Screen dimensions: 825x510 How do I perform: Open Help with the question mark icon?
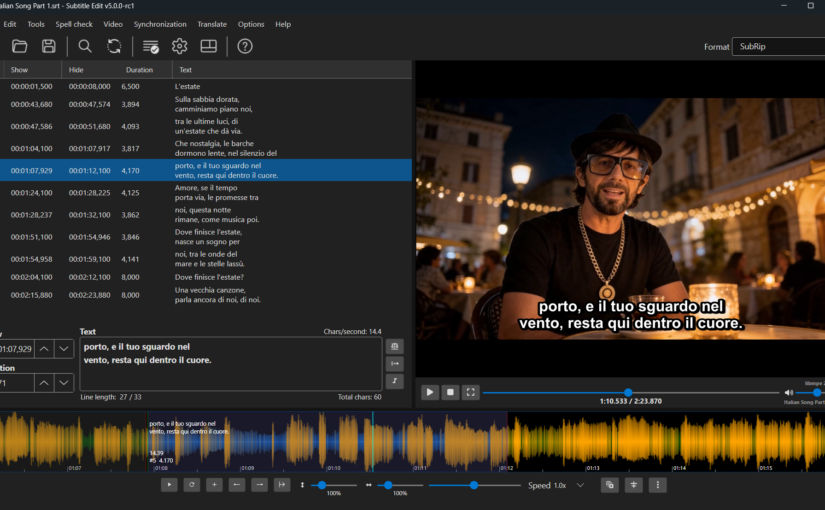(x=245, y=46)
